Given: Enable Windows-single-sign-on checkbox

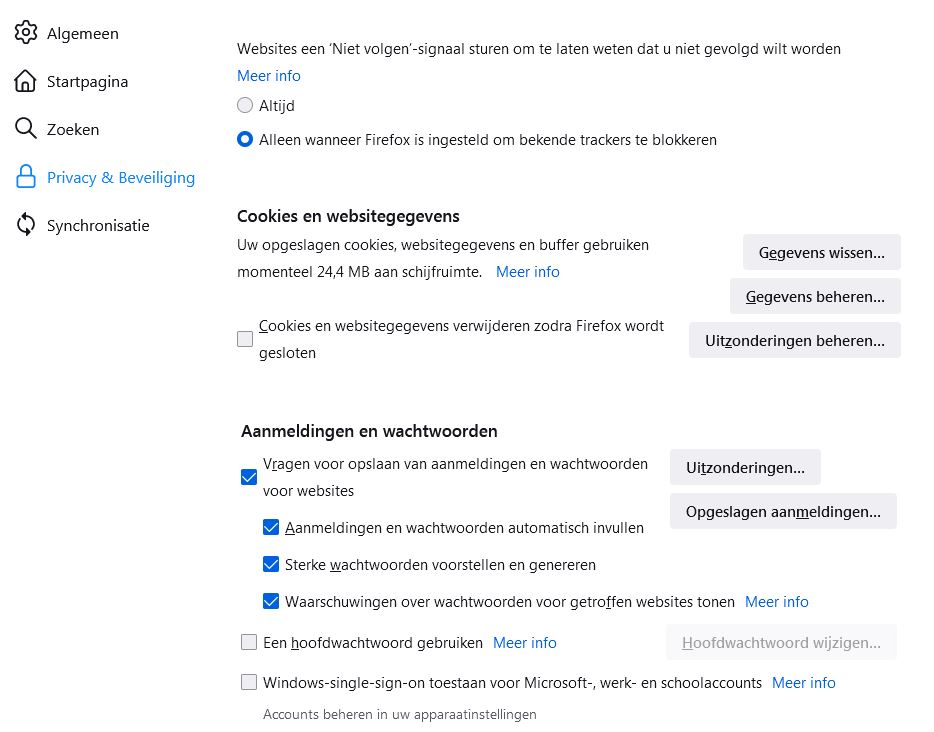Looking at the screenshot, I should (249, 682).
